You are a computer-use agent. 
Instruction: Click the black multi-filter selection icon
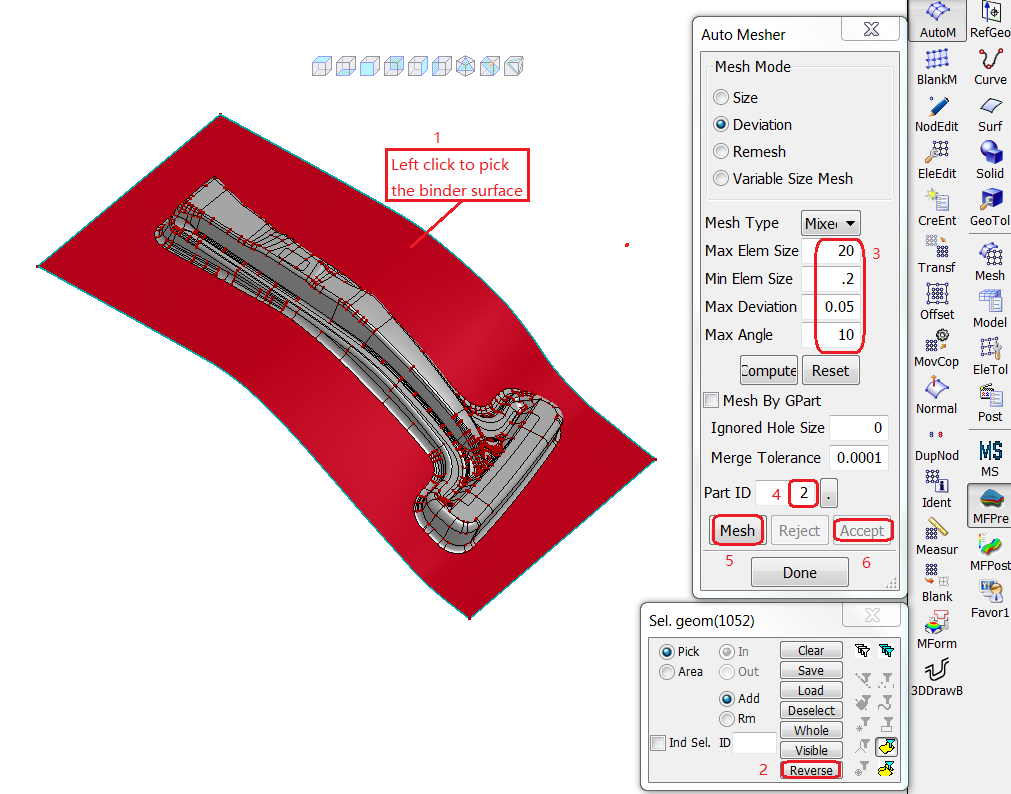click(x=863, y=650)
